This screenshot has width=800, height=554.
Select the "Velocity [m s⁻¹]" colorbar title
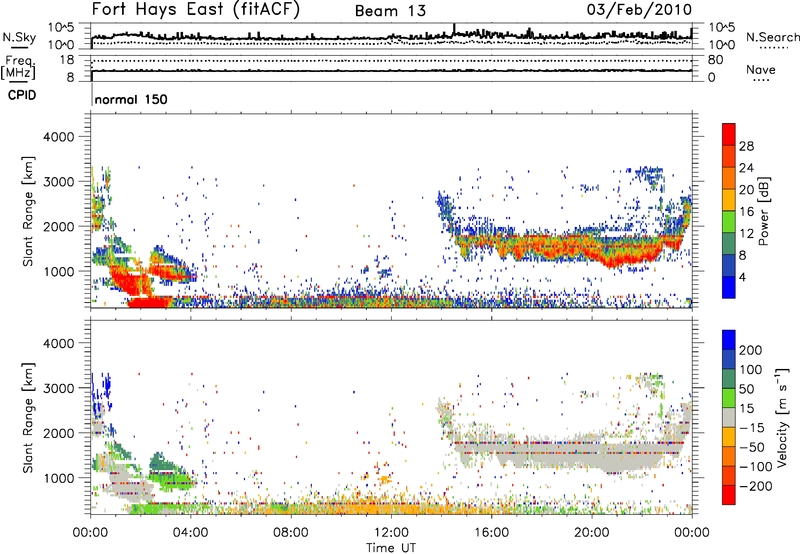coord(782,417)
